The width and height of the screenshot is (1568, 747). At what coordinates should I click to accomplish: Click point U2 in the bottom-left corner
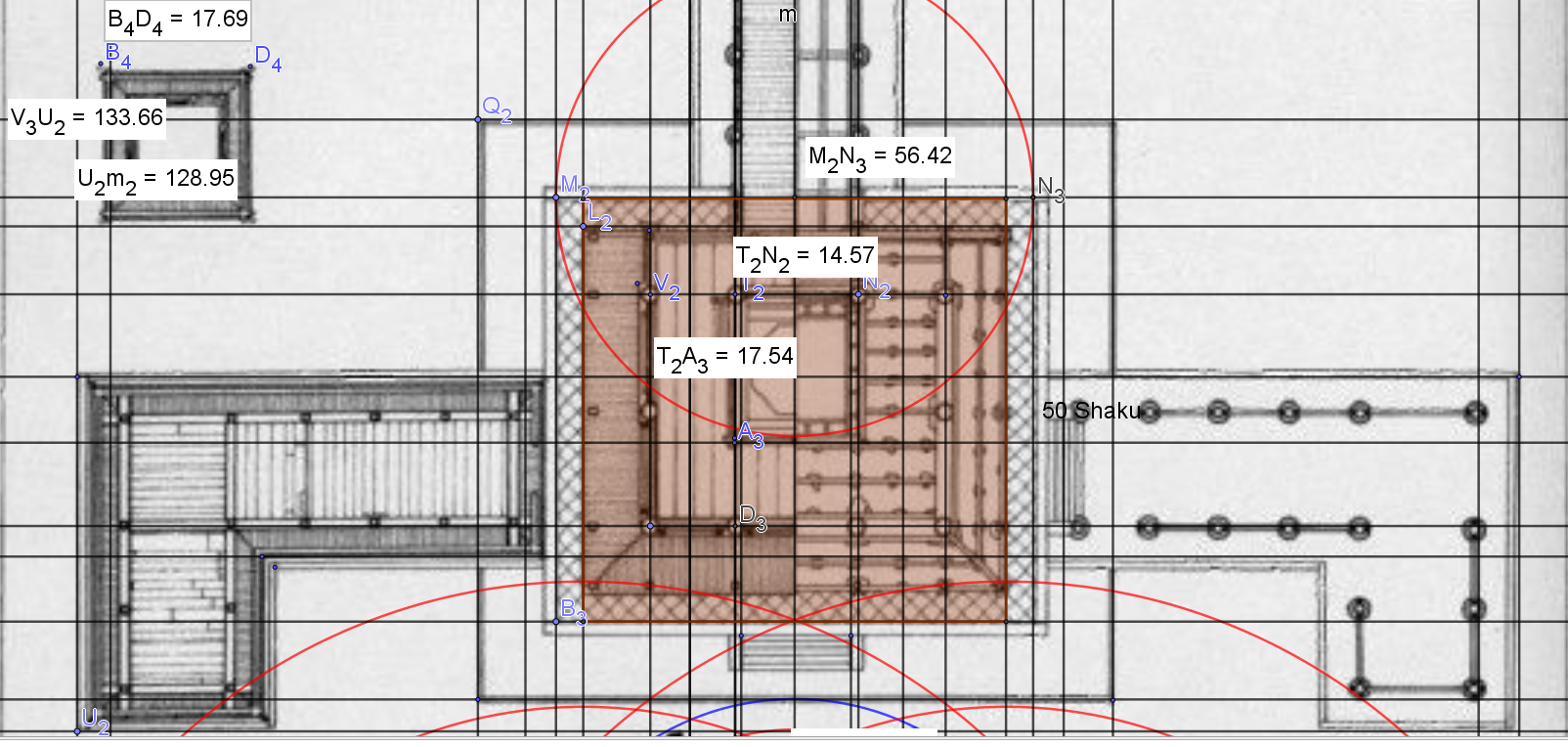(x=77, y=731)
